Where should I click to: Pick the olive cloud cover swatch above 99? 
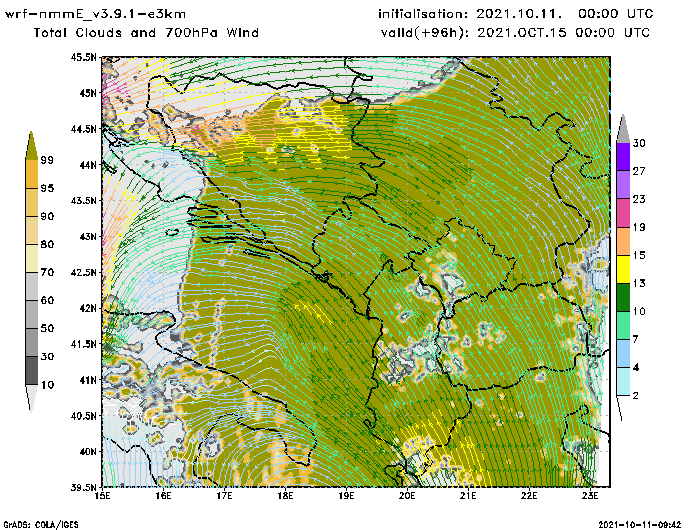click(x=31, y=146)
